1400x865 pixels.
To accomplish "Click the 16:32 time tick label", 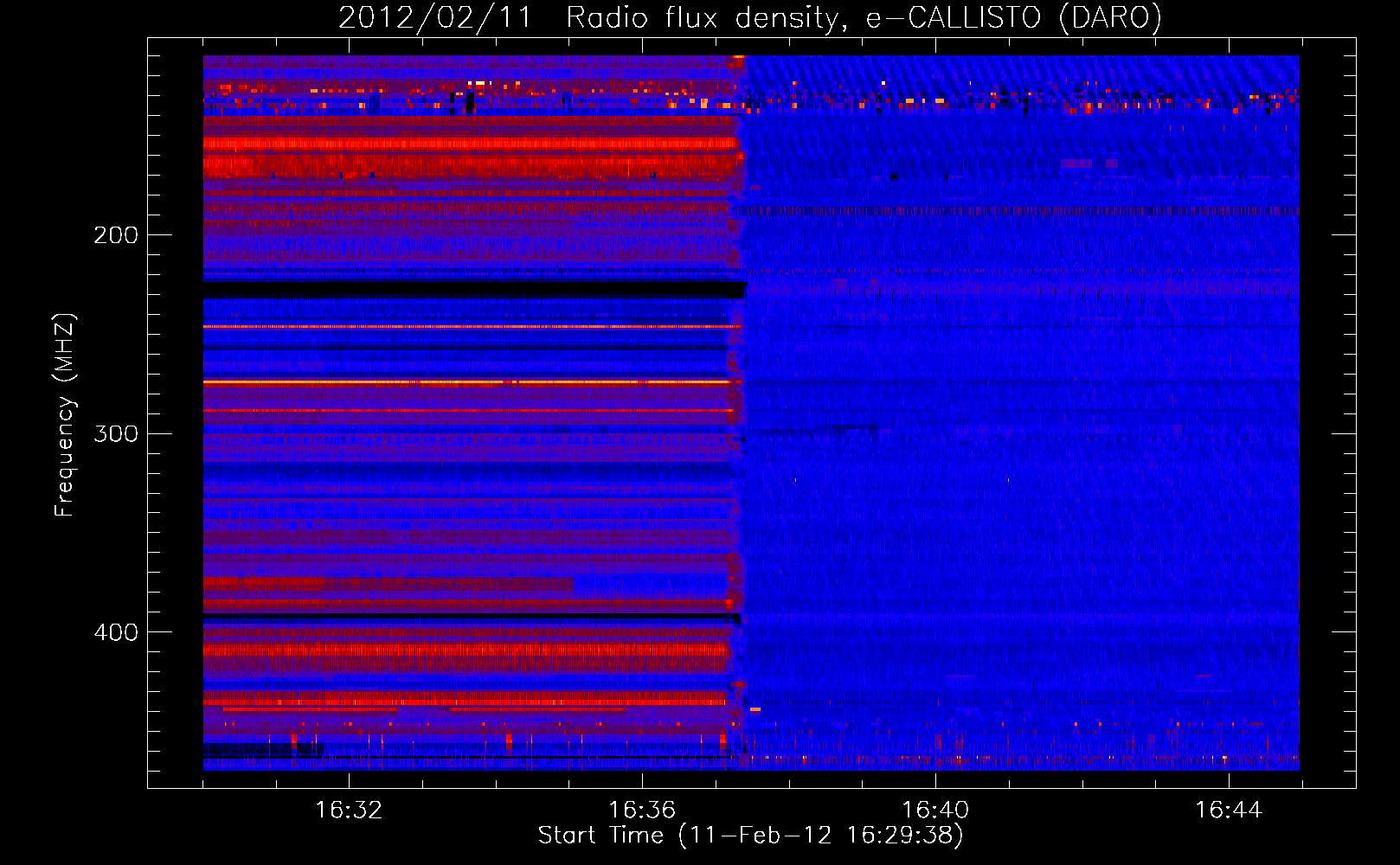I will 349,811.
